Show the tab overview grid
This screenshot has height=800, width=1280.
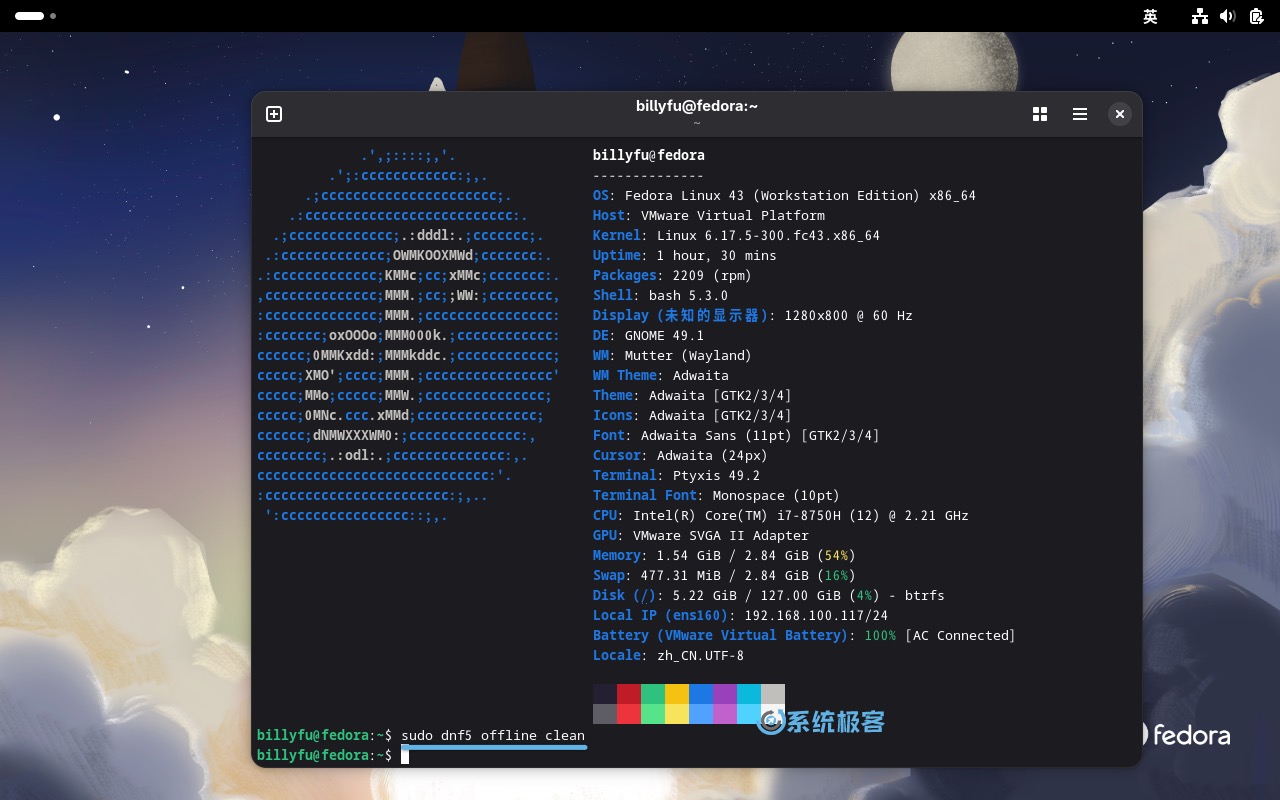pyautogui.click(x=1040, y=114)
